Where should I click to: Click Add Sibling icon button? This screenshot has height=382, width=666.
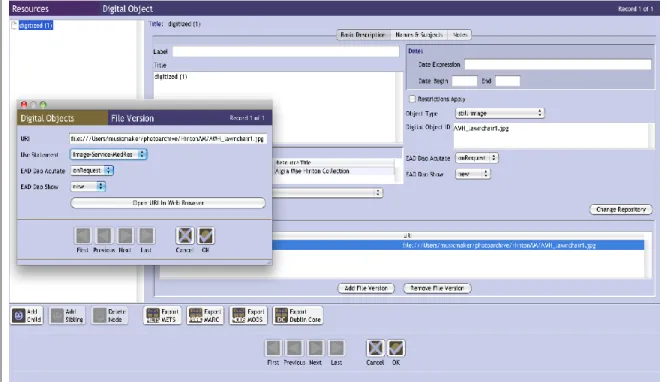pyautogui.click(x=67, y=316)
